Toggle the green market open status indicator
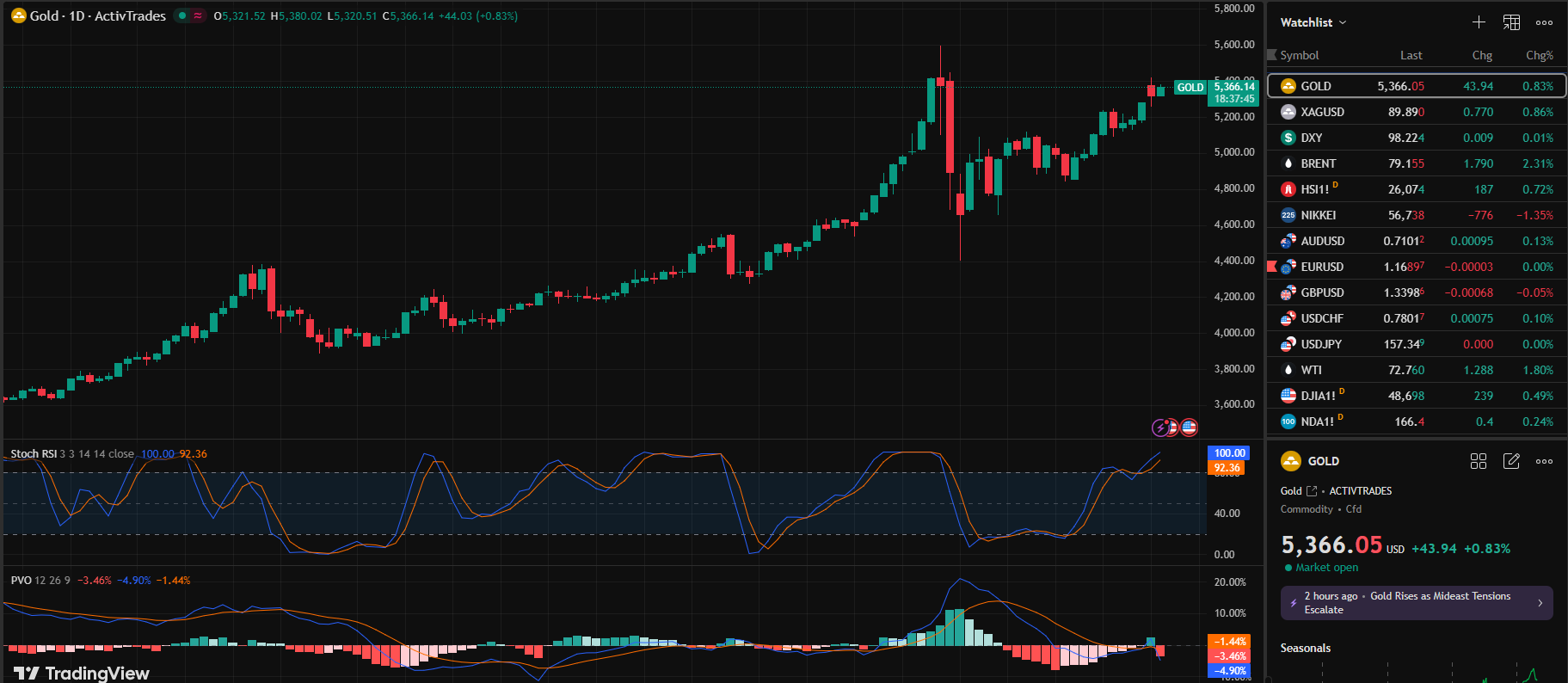The width and height of the screenshot is (1568, 683). coord(182,15)
